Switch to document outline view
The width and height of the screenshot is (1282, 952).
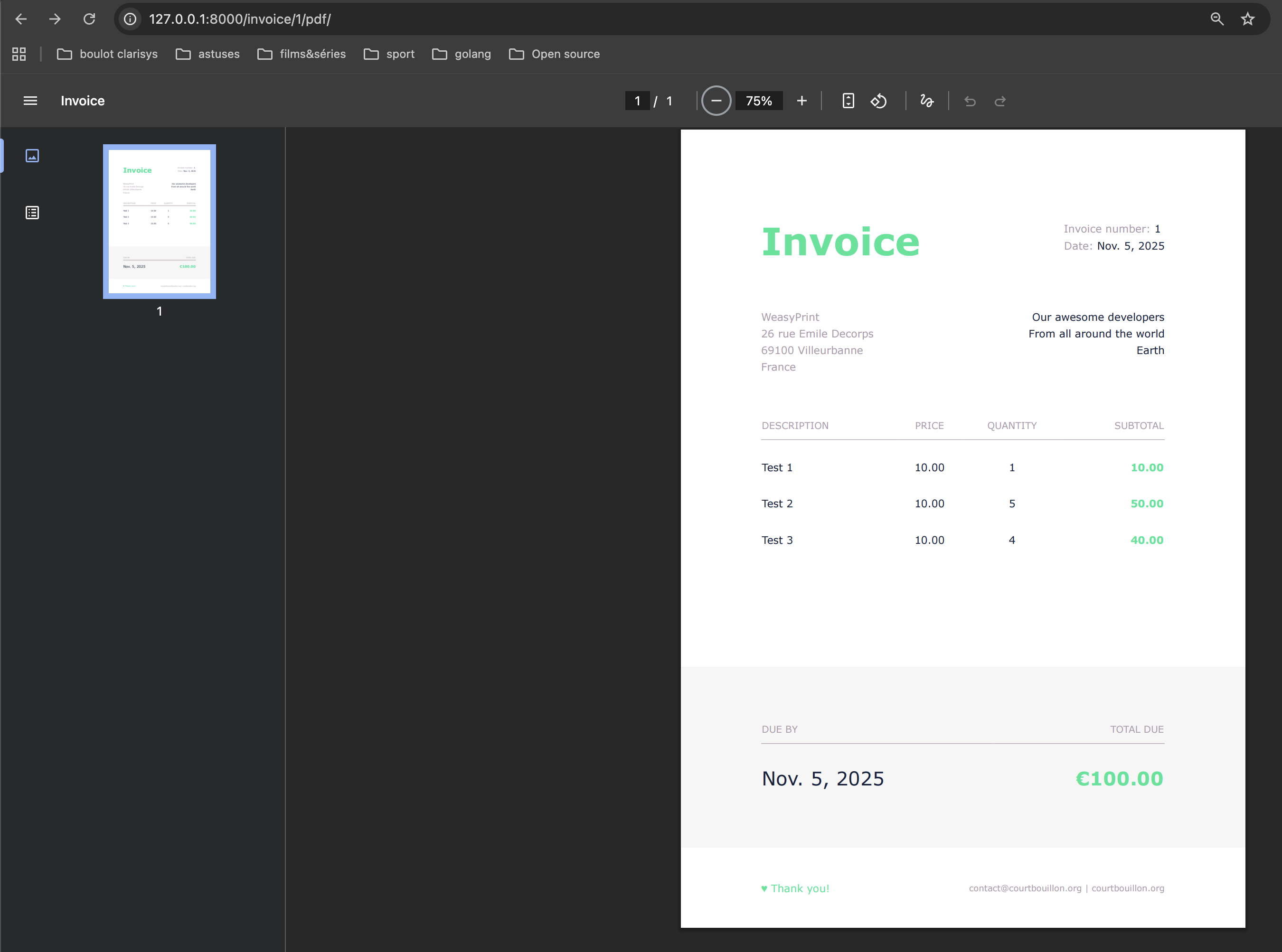point(32,213)
